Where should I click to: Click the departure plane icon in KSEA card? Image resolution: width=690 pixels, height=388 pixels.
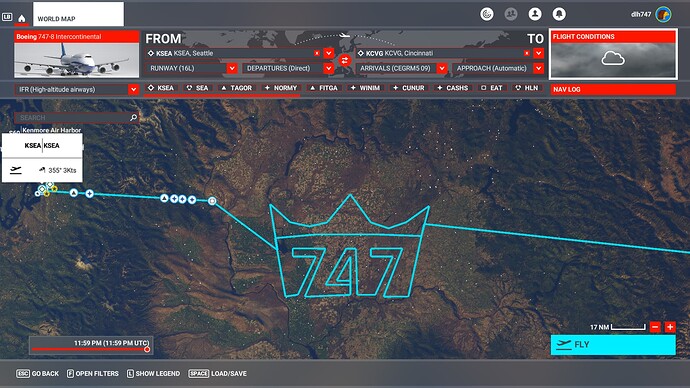pyautogui.click(x=16, y=170)
